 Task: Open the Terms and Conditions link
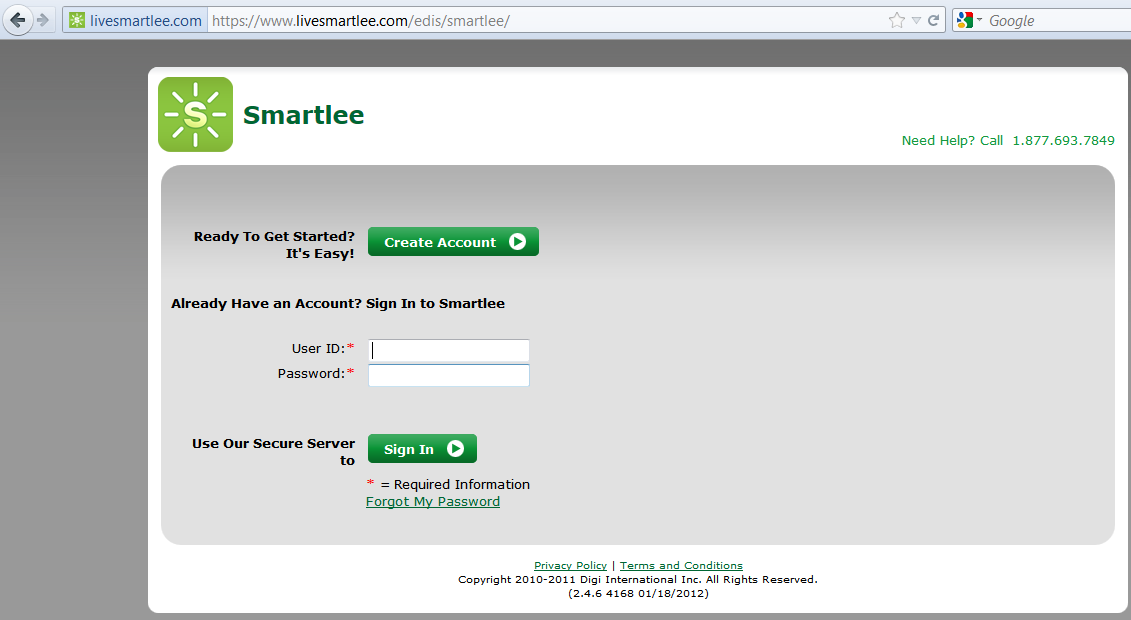pos(681,566)
